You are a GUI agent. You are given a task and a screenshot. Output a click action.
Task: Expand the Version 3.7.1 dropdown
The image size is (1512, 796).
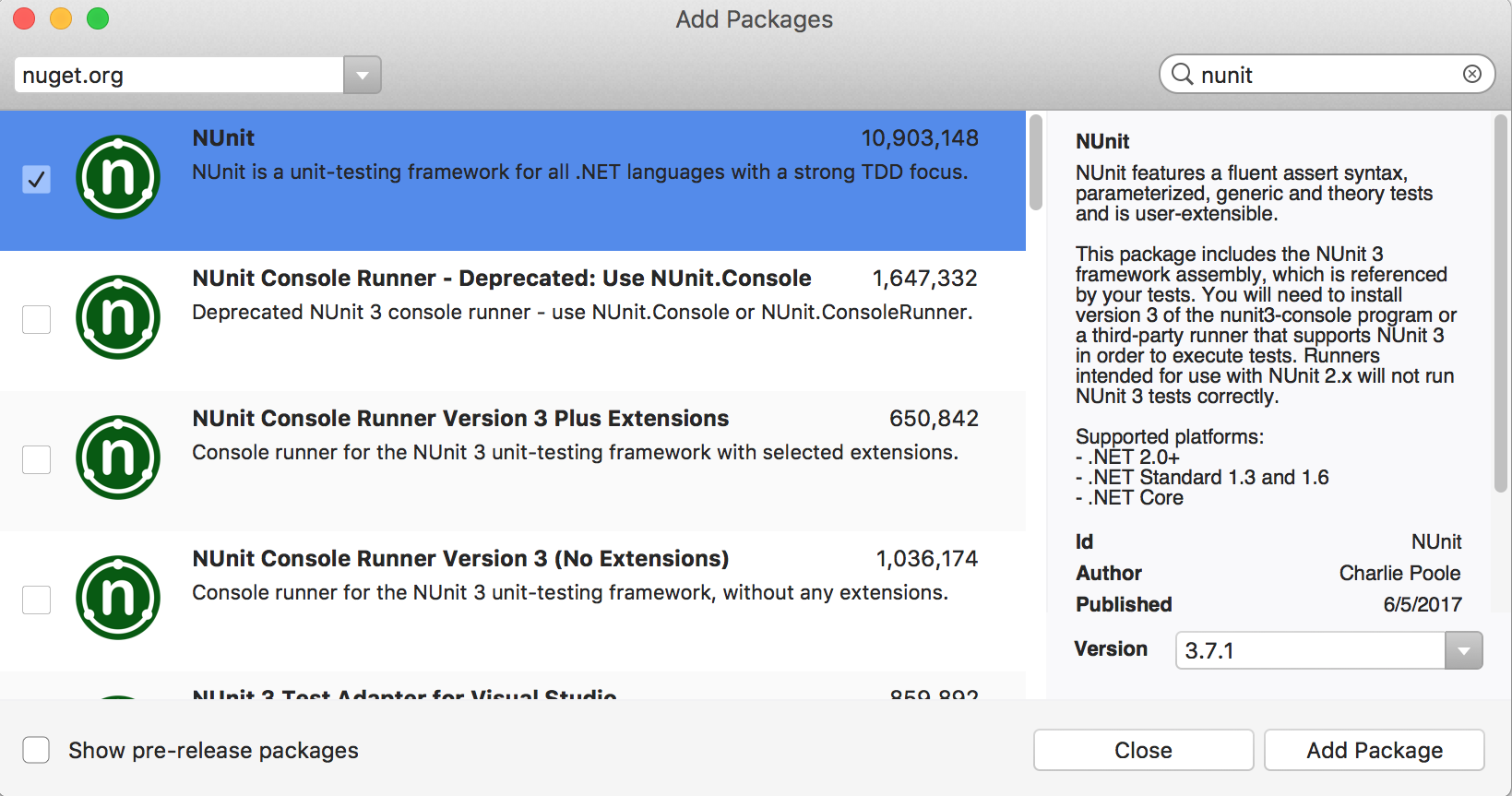click(1463, 650)
